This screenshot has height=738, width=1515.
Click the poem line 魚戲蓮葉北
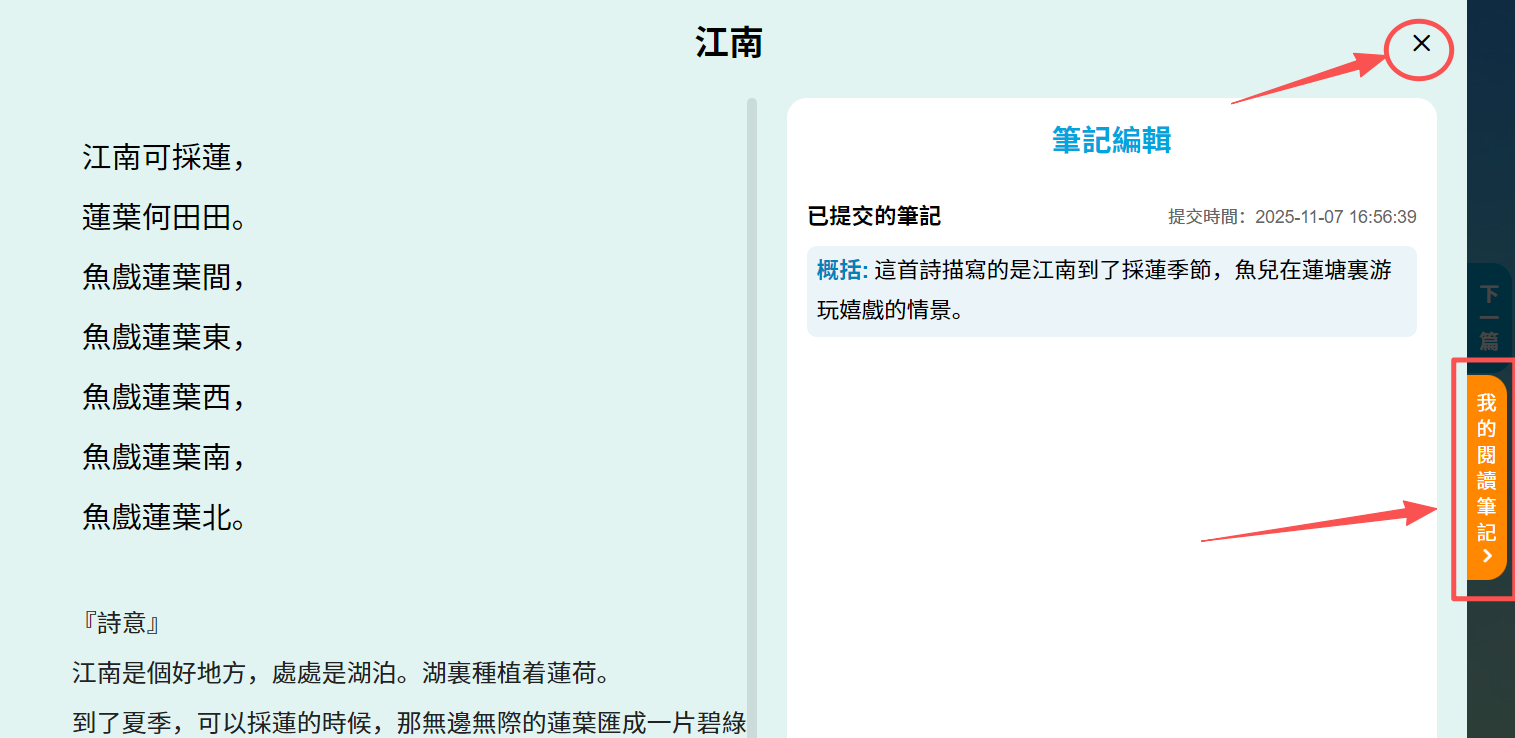click(x=164, y=517)
